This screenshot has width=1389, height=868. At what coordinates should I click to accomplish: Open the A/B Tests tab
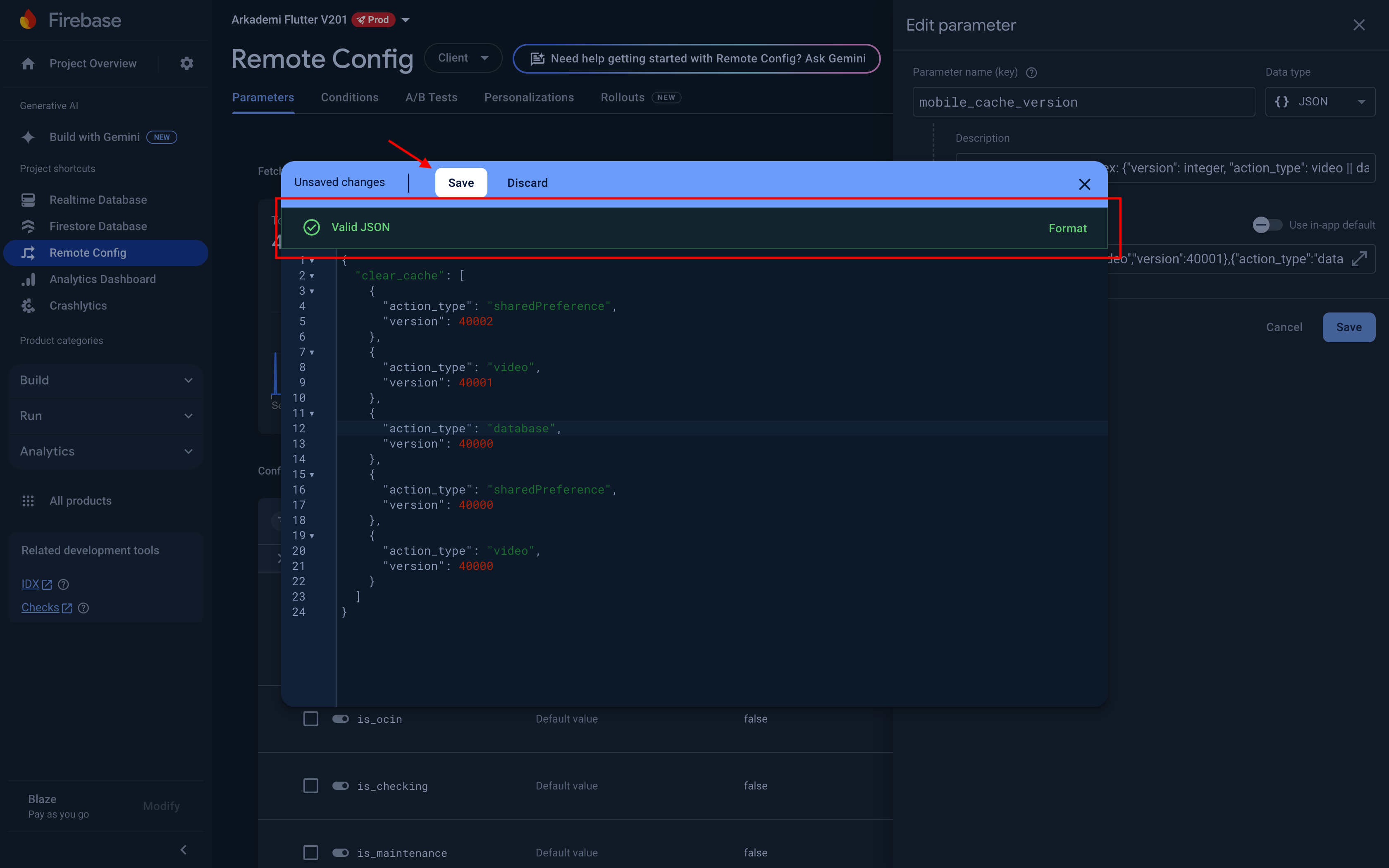click(431, 97)
